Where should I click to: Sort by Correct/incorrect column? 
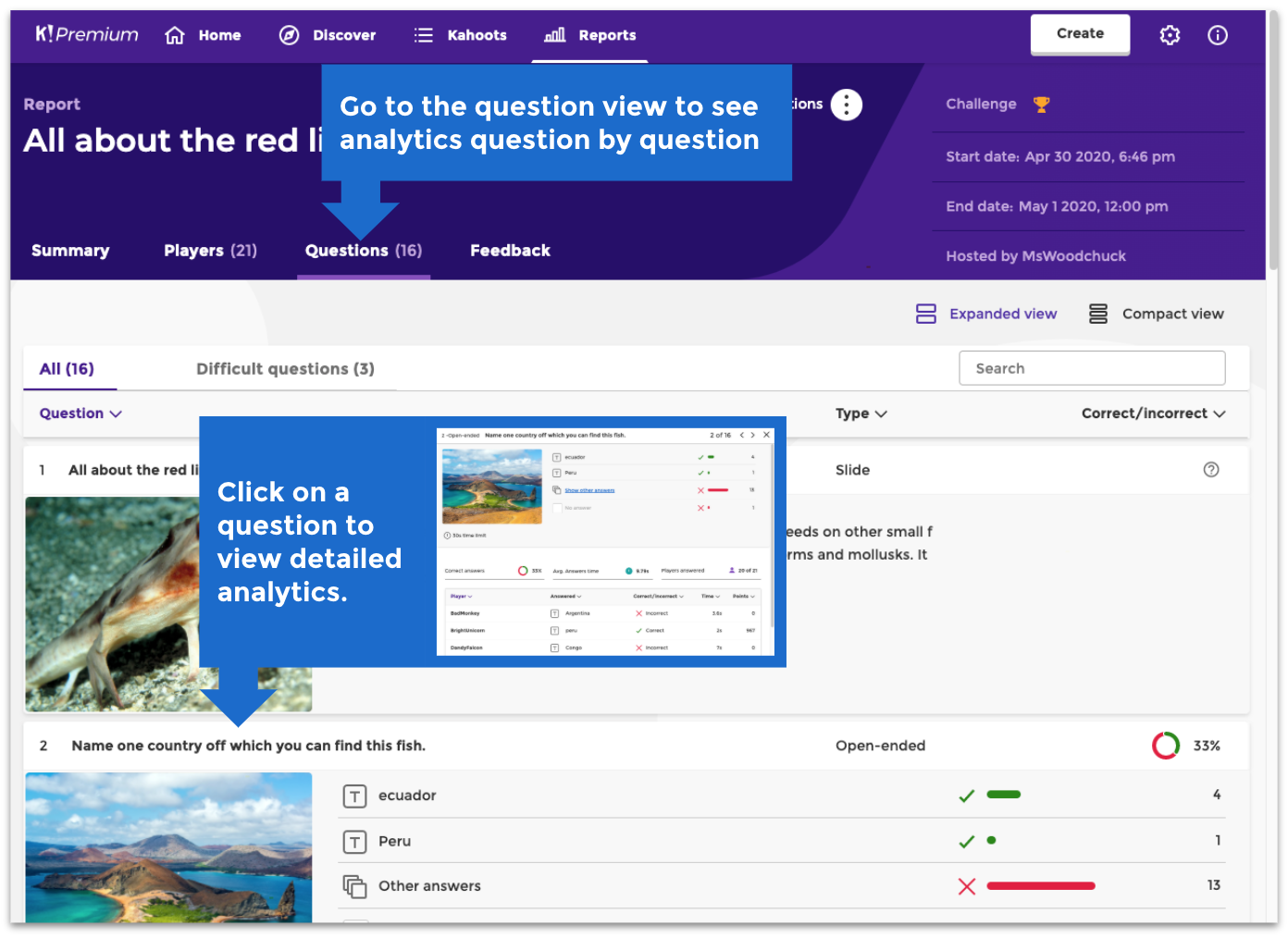click(1153, 413)
